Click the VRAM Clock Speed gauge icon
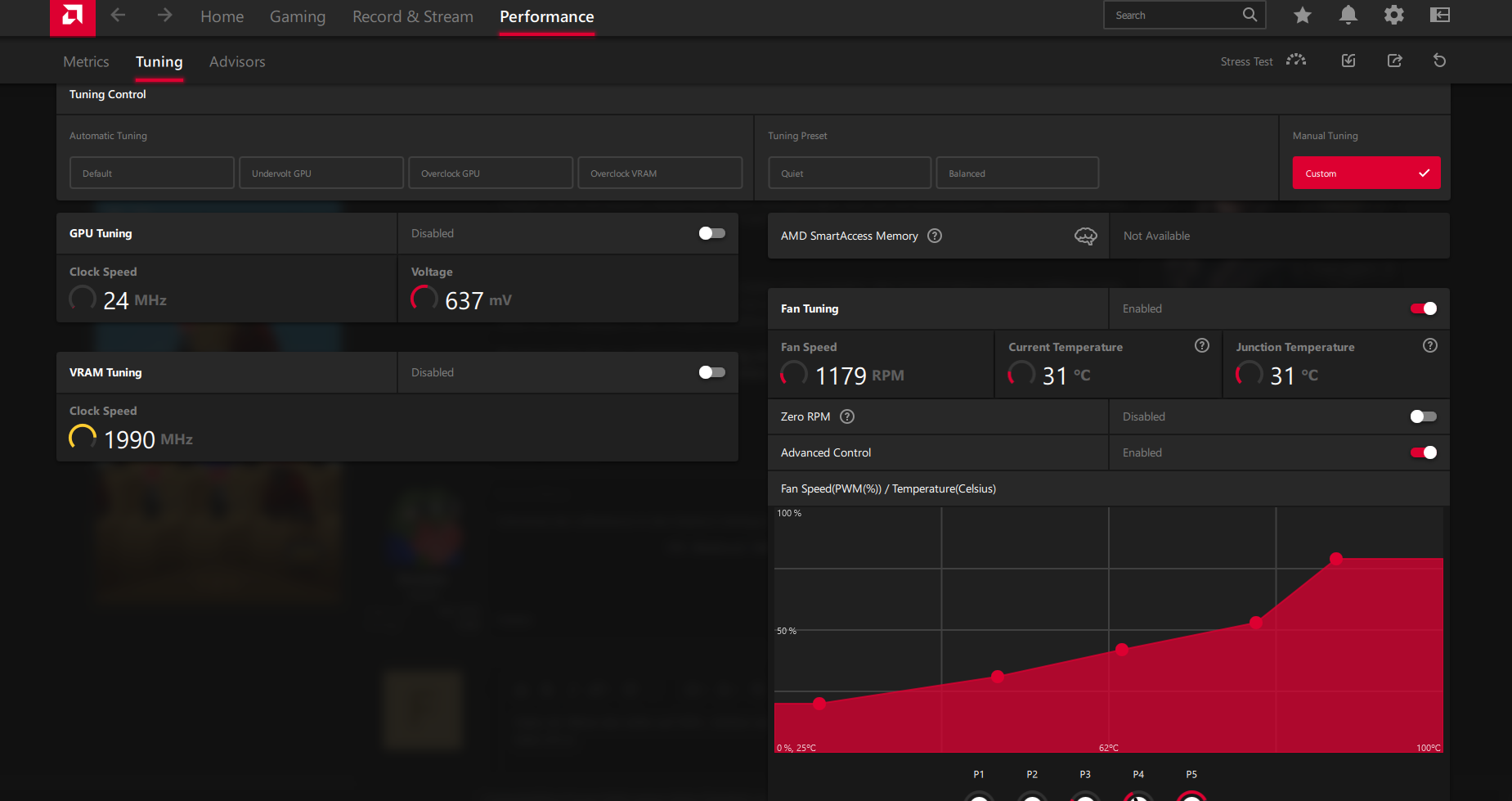The height and width of the screenshot is (801, 1512). point(83,438)
